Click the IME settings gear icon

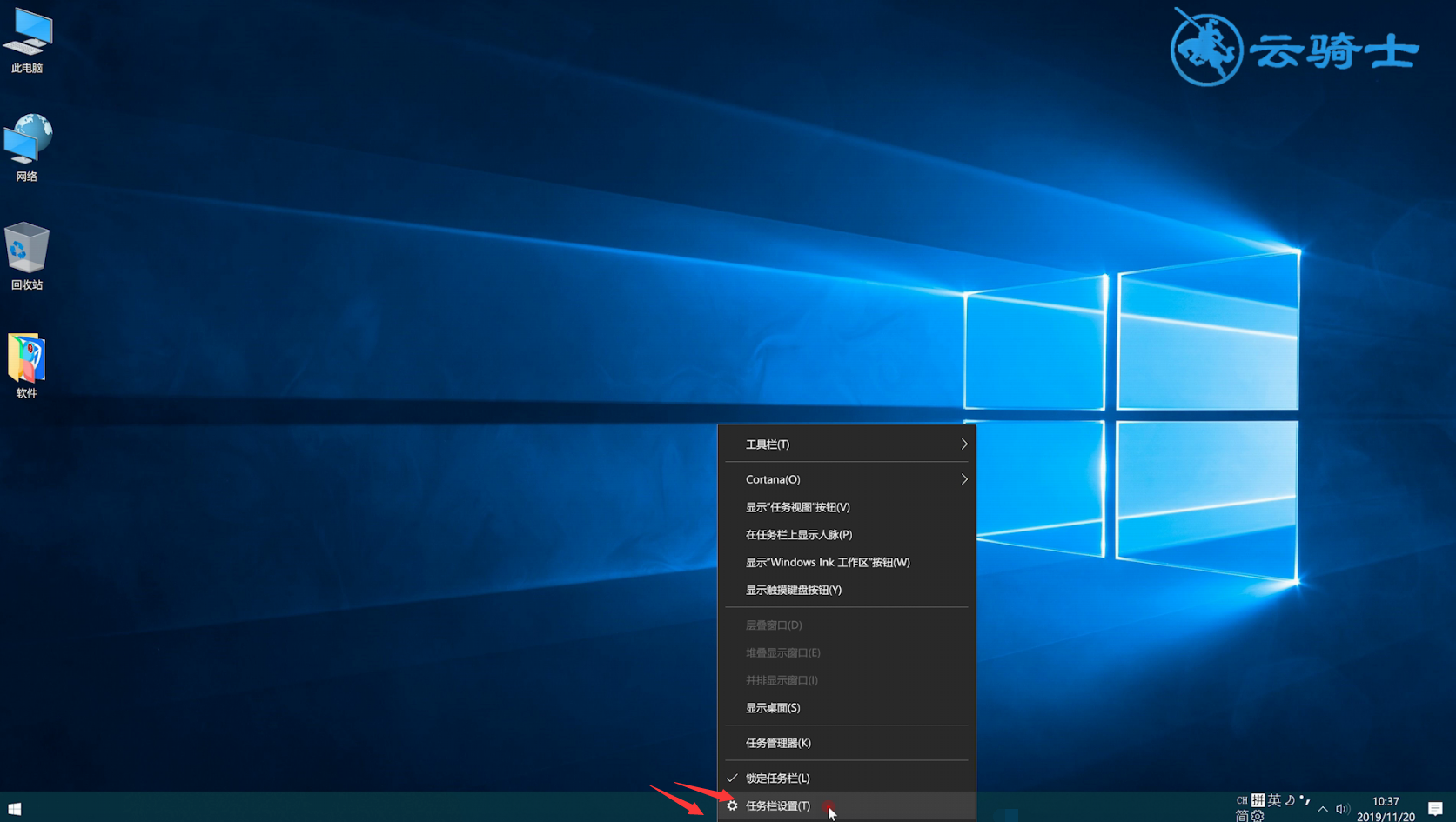click(1258, 816)
